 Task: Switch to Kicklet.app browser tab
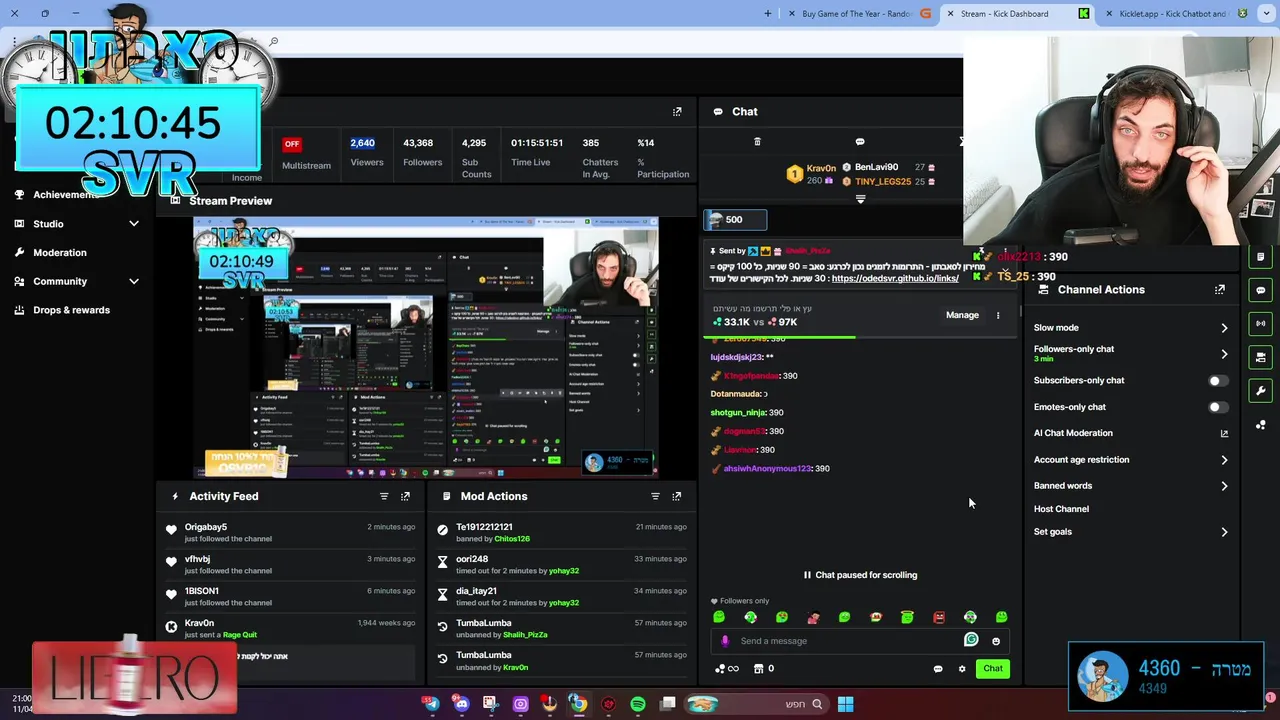(x=1174, y=14)
